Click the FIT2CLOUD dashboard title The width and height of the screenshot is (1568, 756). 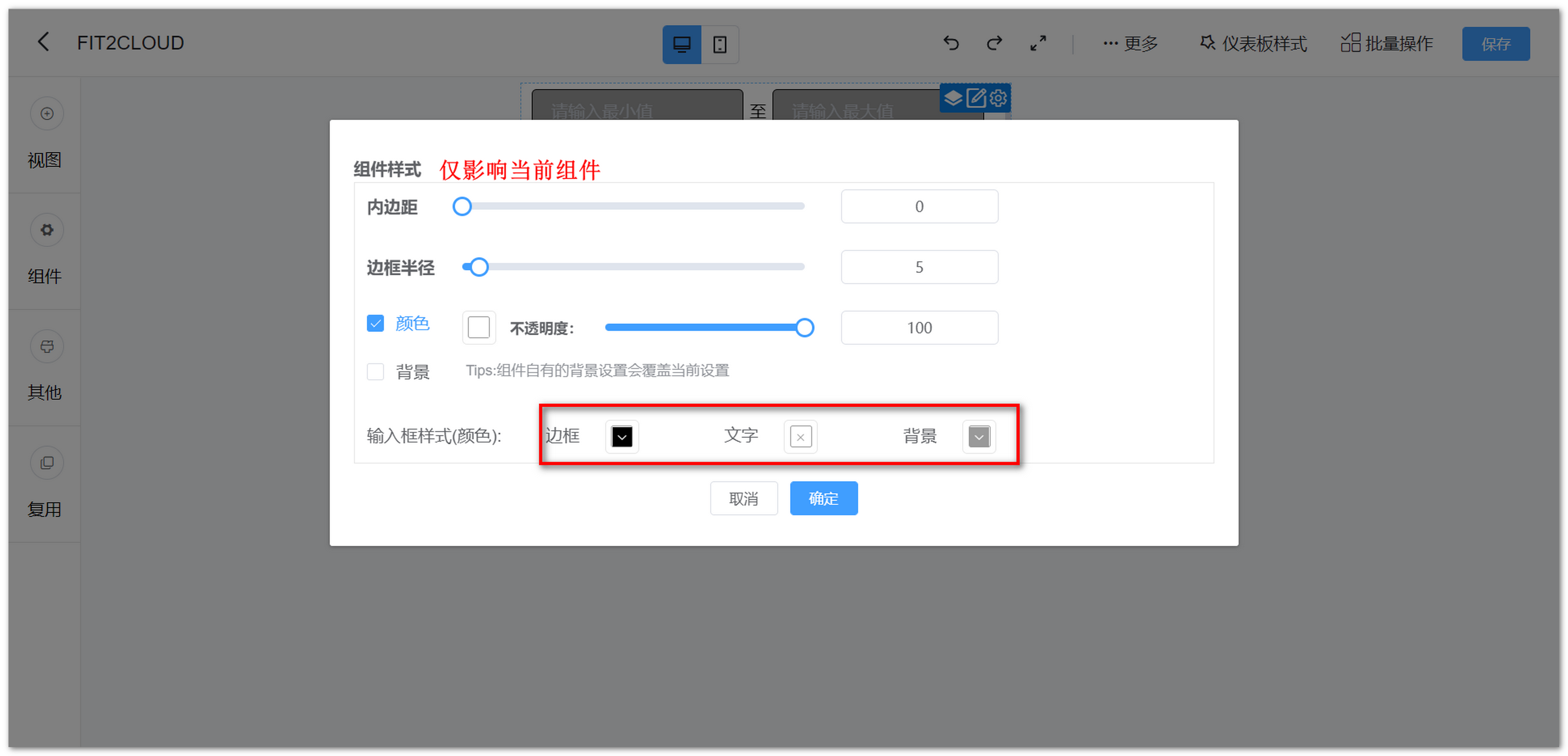(130, 43)
